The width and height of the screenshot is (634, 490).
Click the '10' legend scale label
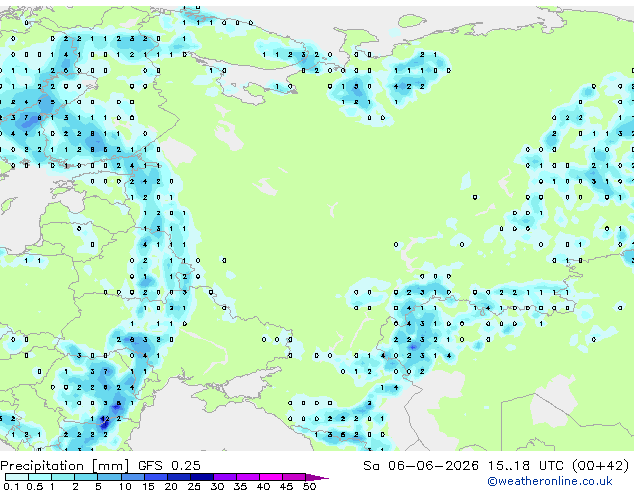pos(125,486)
